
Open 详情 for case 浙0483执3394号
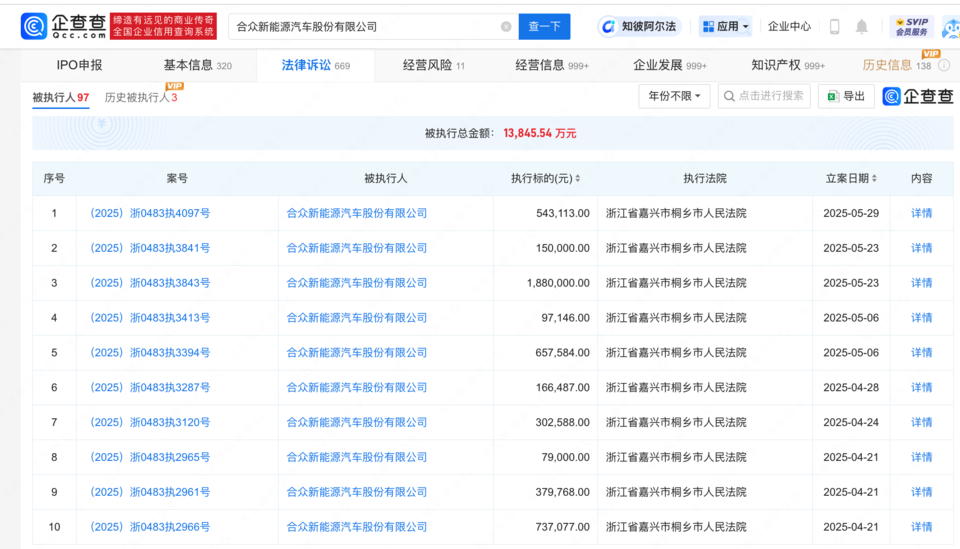tap(921, 353)
